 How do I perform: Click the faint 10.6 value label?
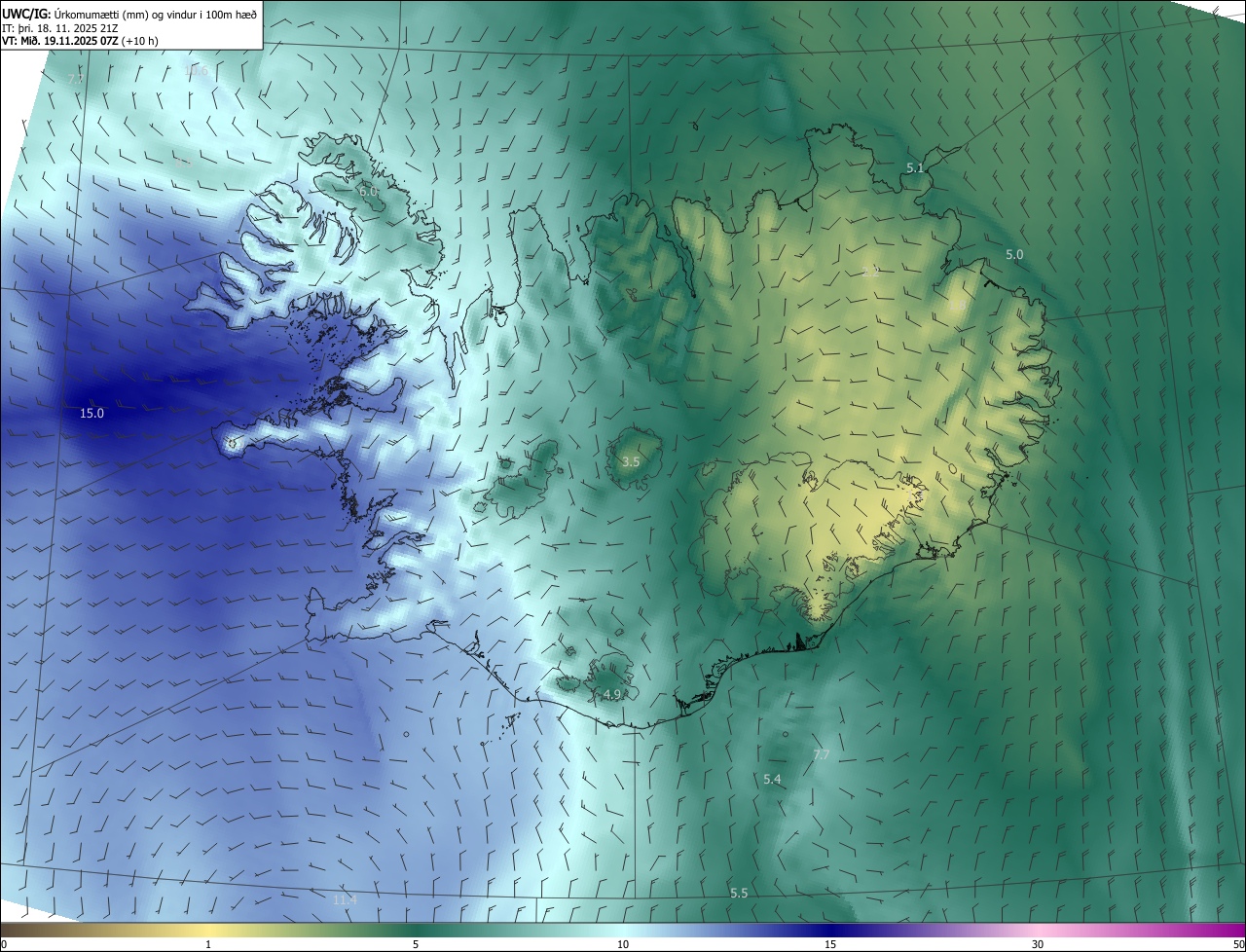pos(196,70)
